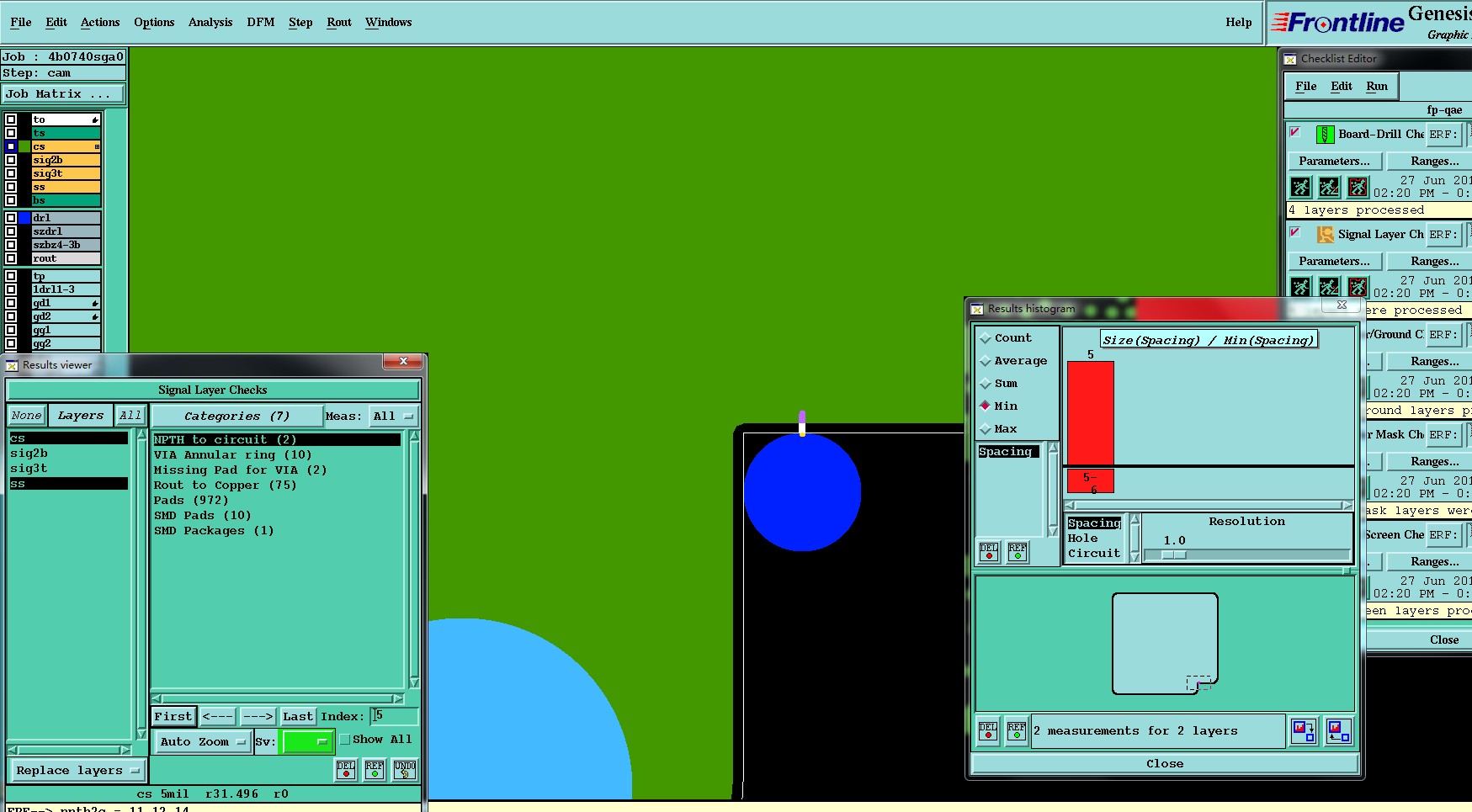
Task: Toggle display checkbox for layer ts
Action: (x=11, y=133)
